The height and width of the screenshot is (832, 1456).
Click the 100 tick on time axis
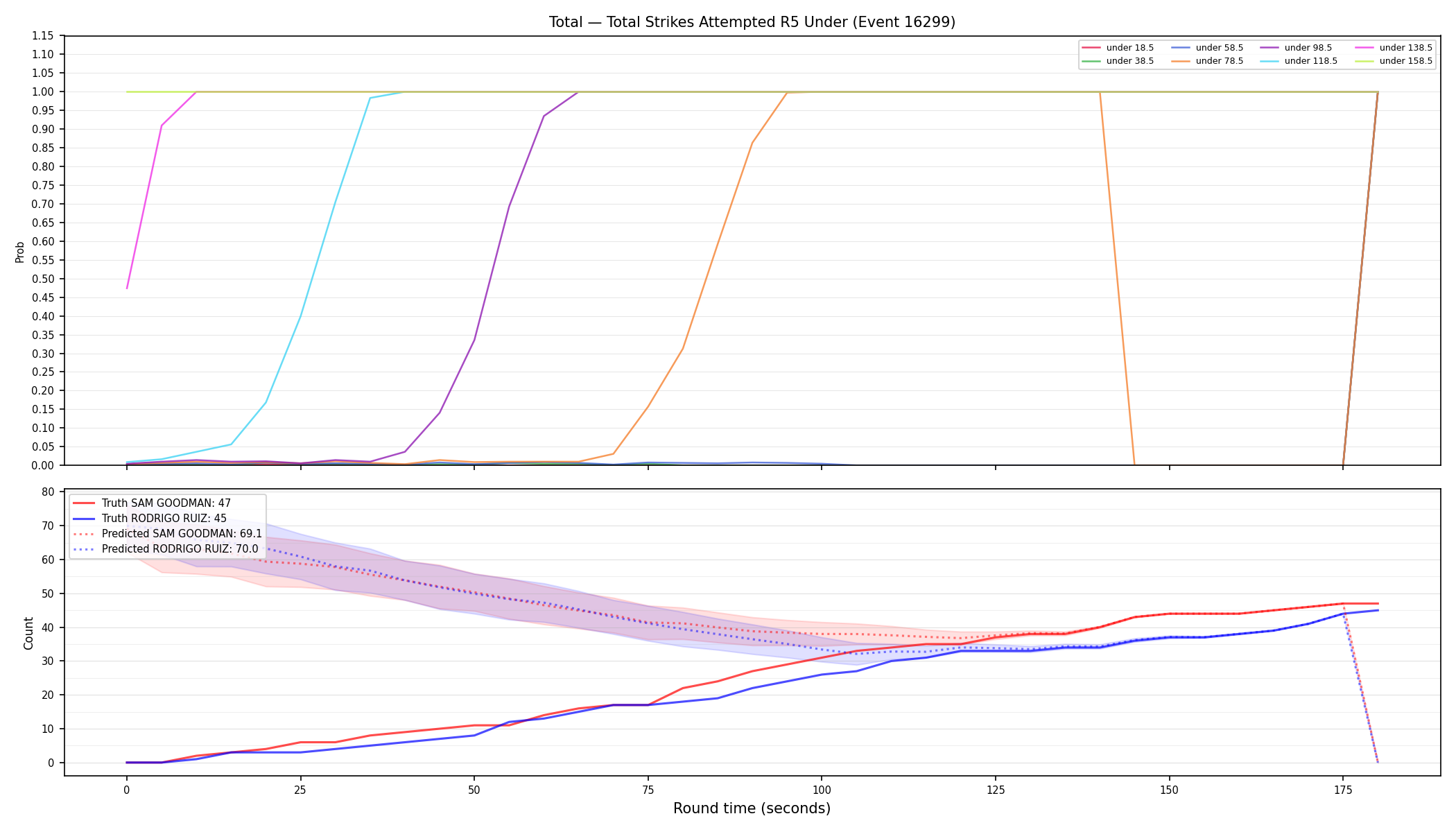(x=822, y=790)
